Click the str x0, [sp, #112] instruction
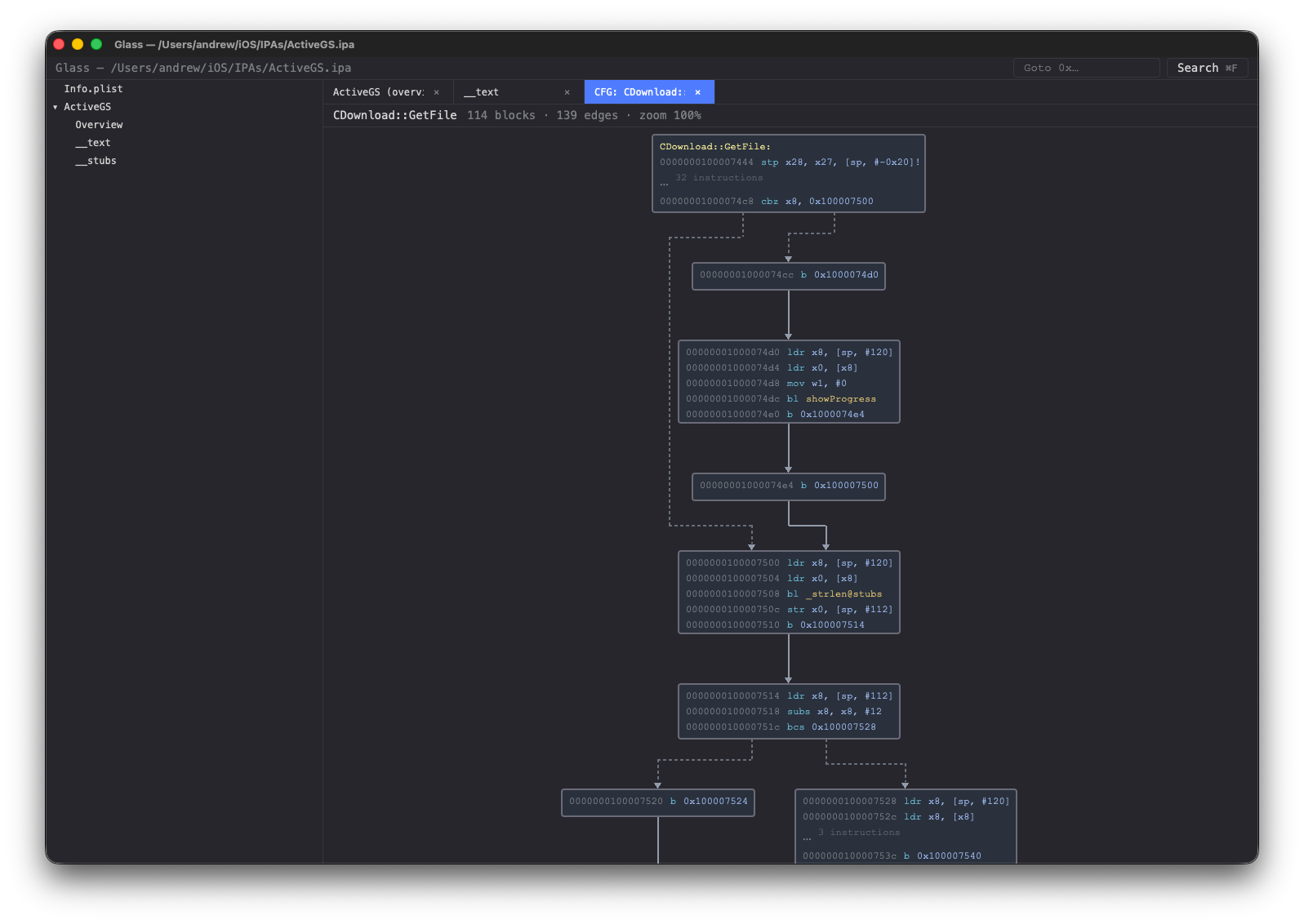 (840, 610)
